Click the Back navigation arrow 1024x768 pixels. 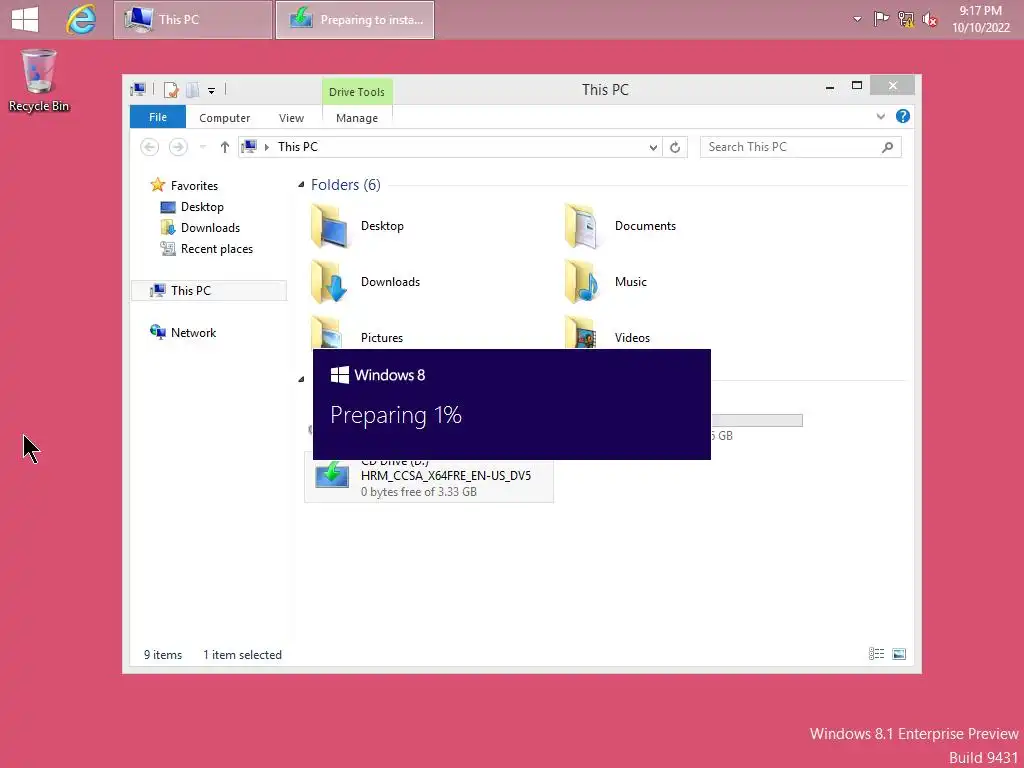(150, 147)
